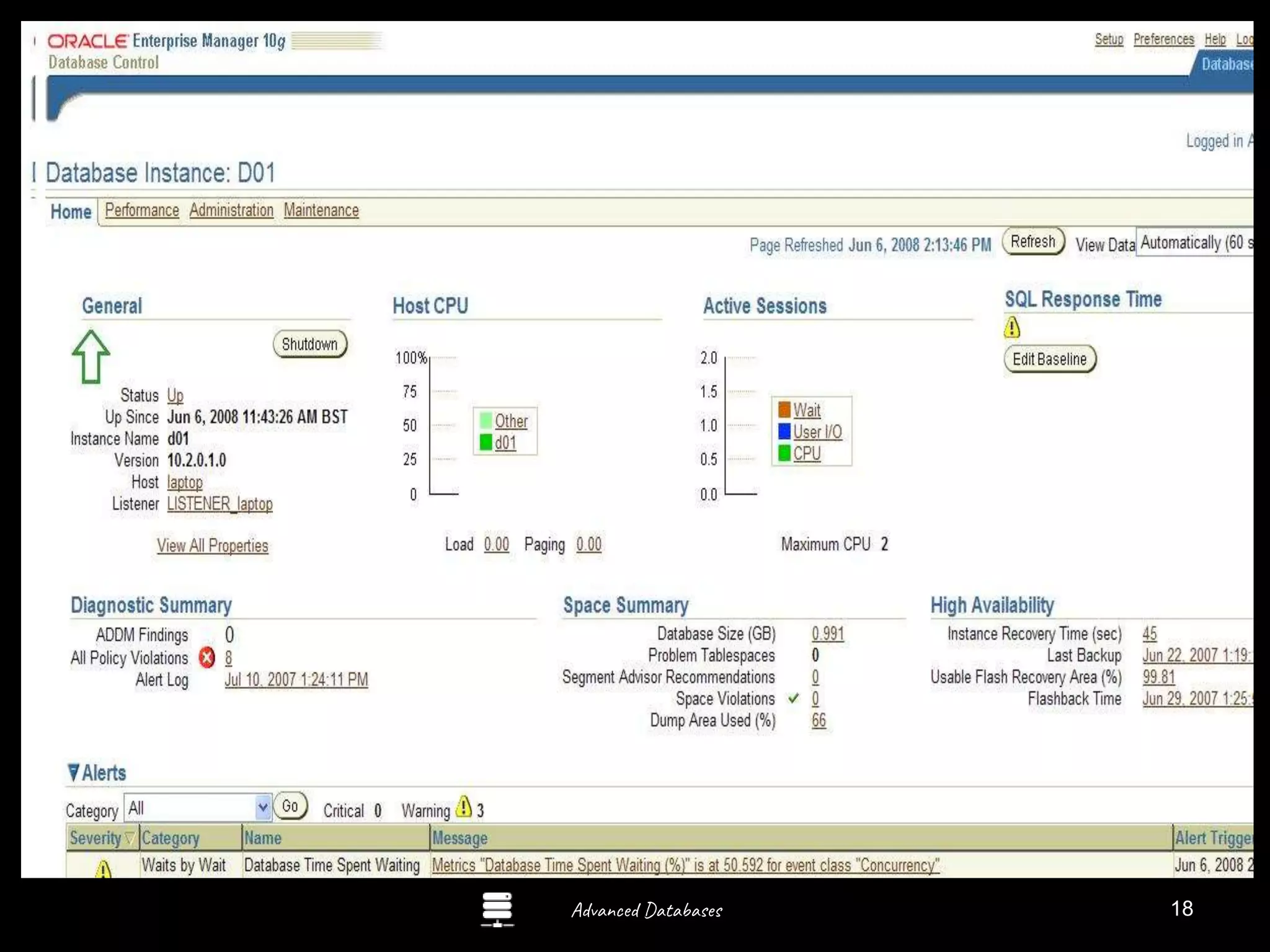The height and width of the screenshot is (952, 1270).
Task: Click the SQL Response Time warning icon
Action: (1012, 327)
